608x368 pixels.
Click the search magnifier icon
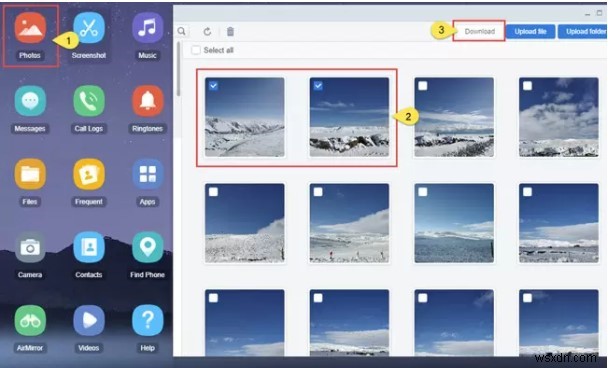tap(181, 31)
